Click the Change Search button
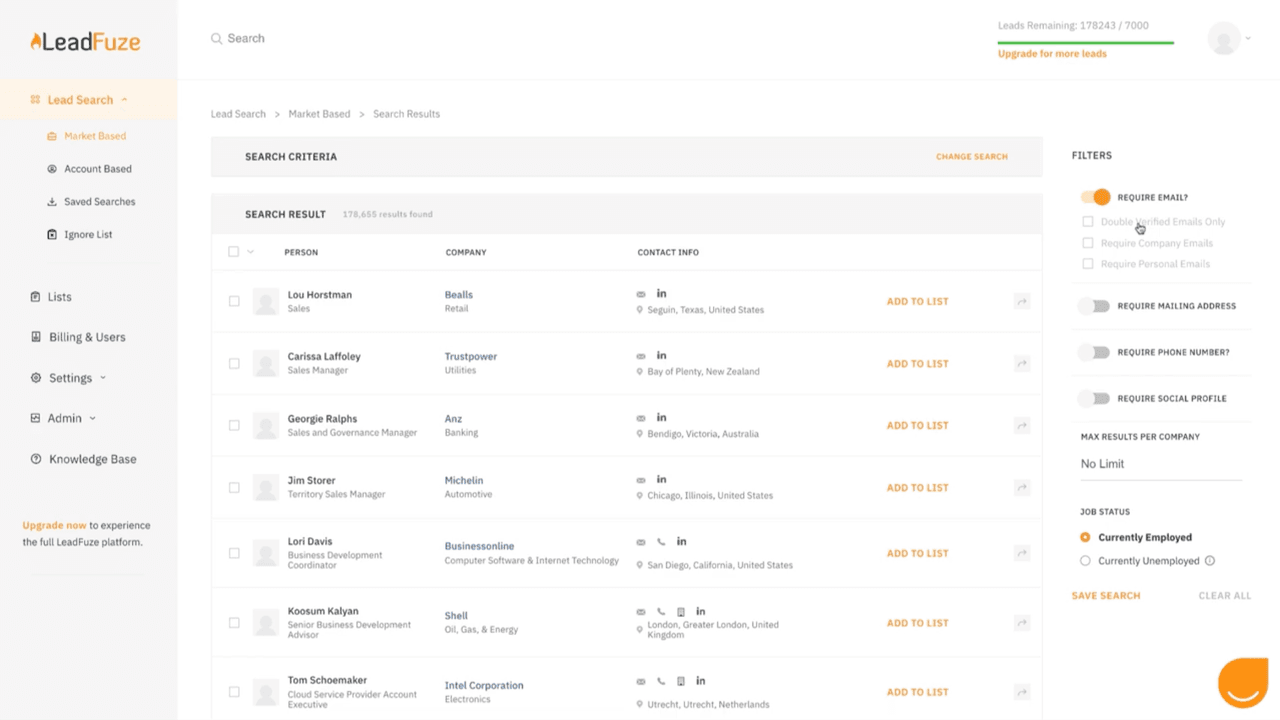The height and width of the screenshot is (720, 1280). pyautogui.click(x=972, y=157)
